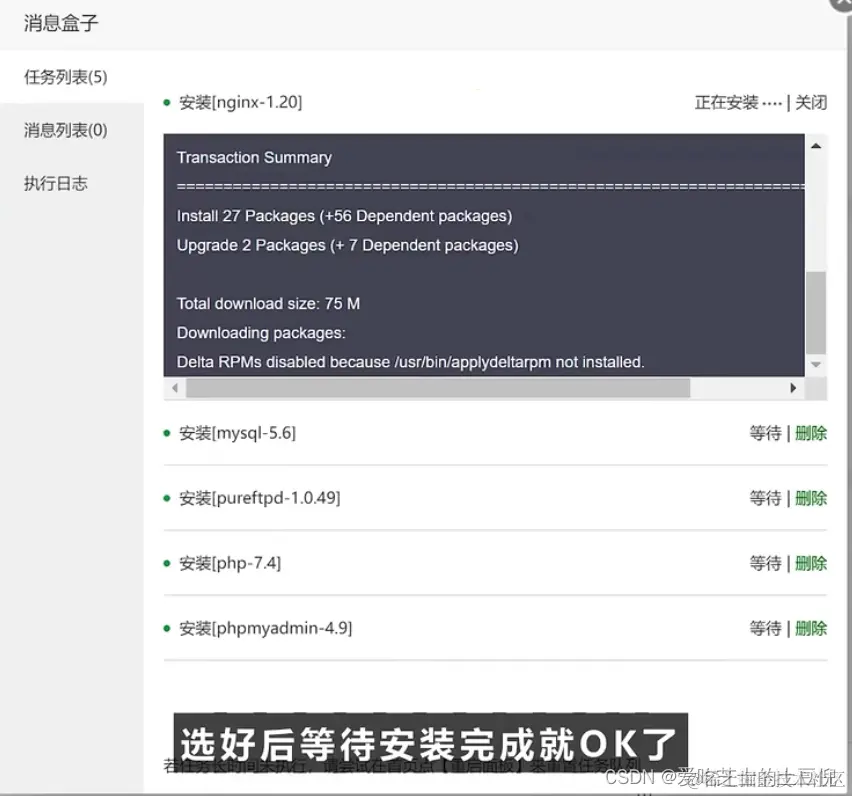This screenshot has height=796, width=852.
Task: Click the 'Transaction Summary' log line
Action: 254,158
